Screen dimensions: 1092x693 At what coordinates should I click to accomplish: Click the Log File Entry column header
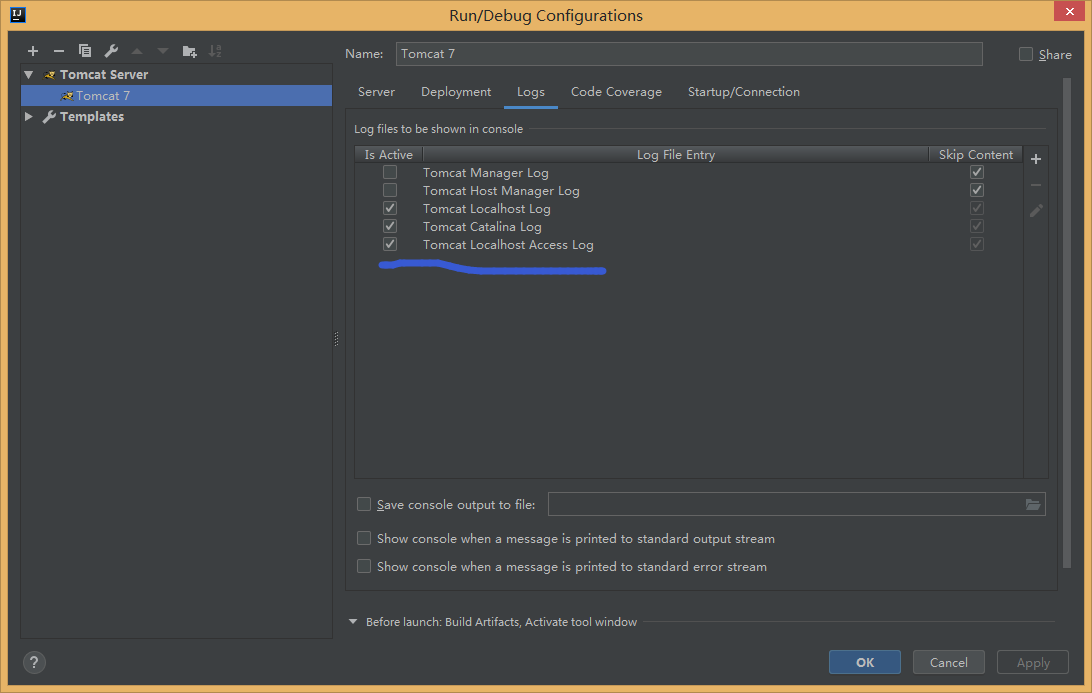click(x=676, y=155)
